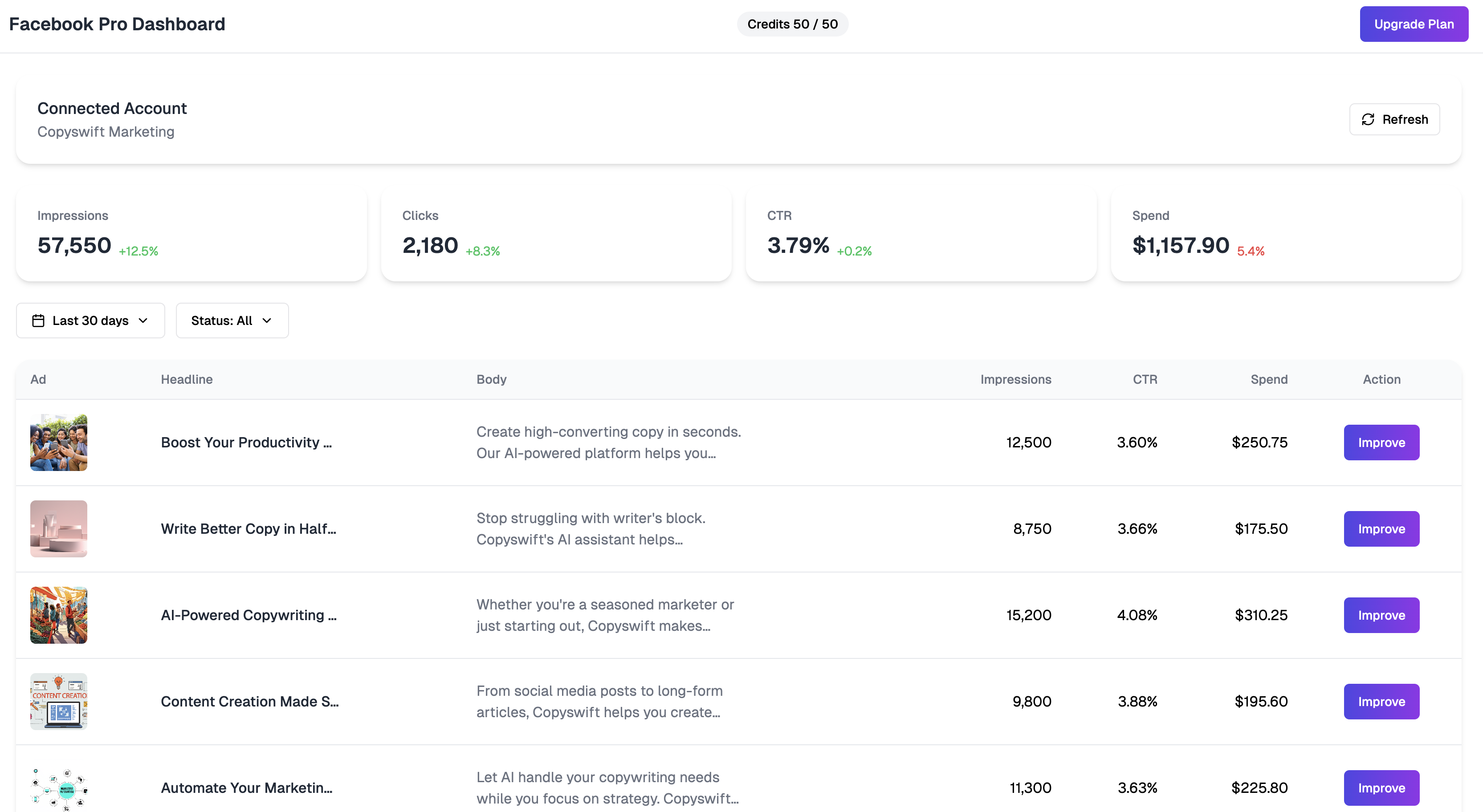Improve the Automate Your Marketing ad

[1381, 788]
